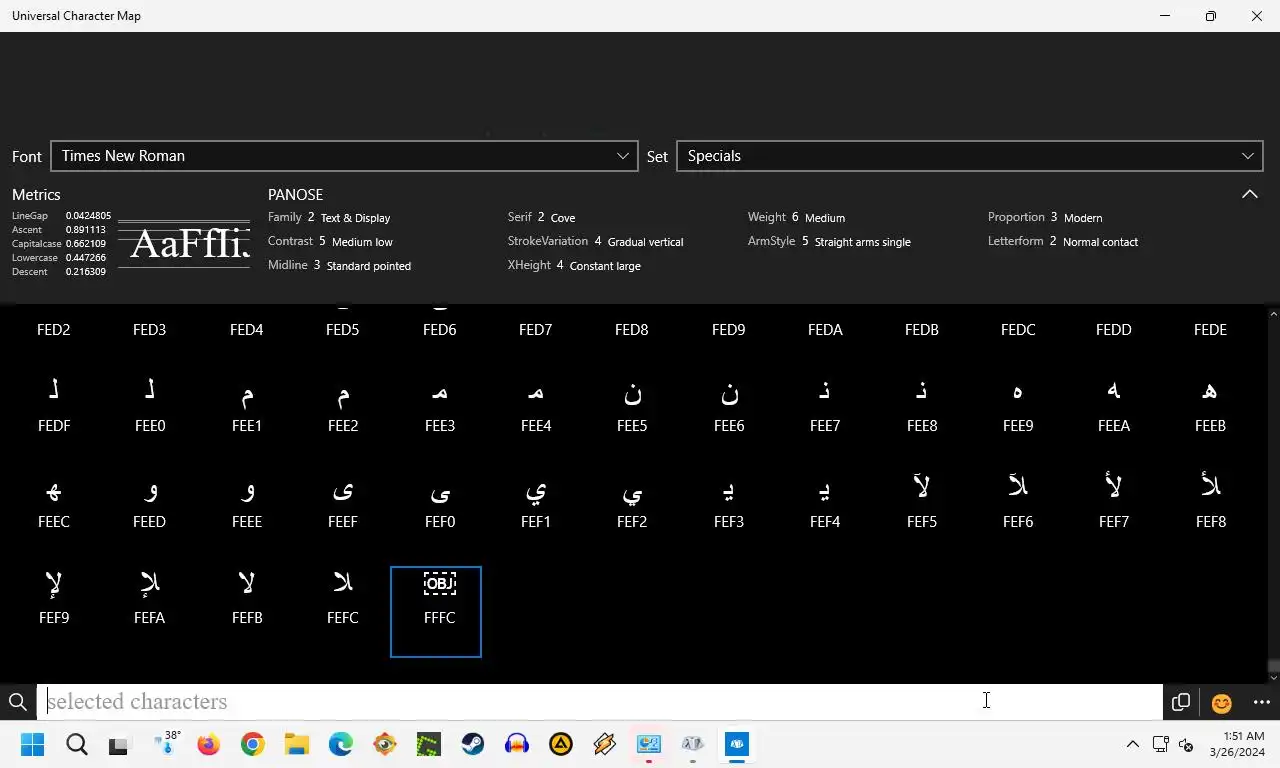This screenshot has width=1280, height=768.
Task: Select character FEEF
Action: (x=343, y=504)
